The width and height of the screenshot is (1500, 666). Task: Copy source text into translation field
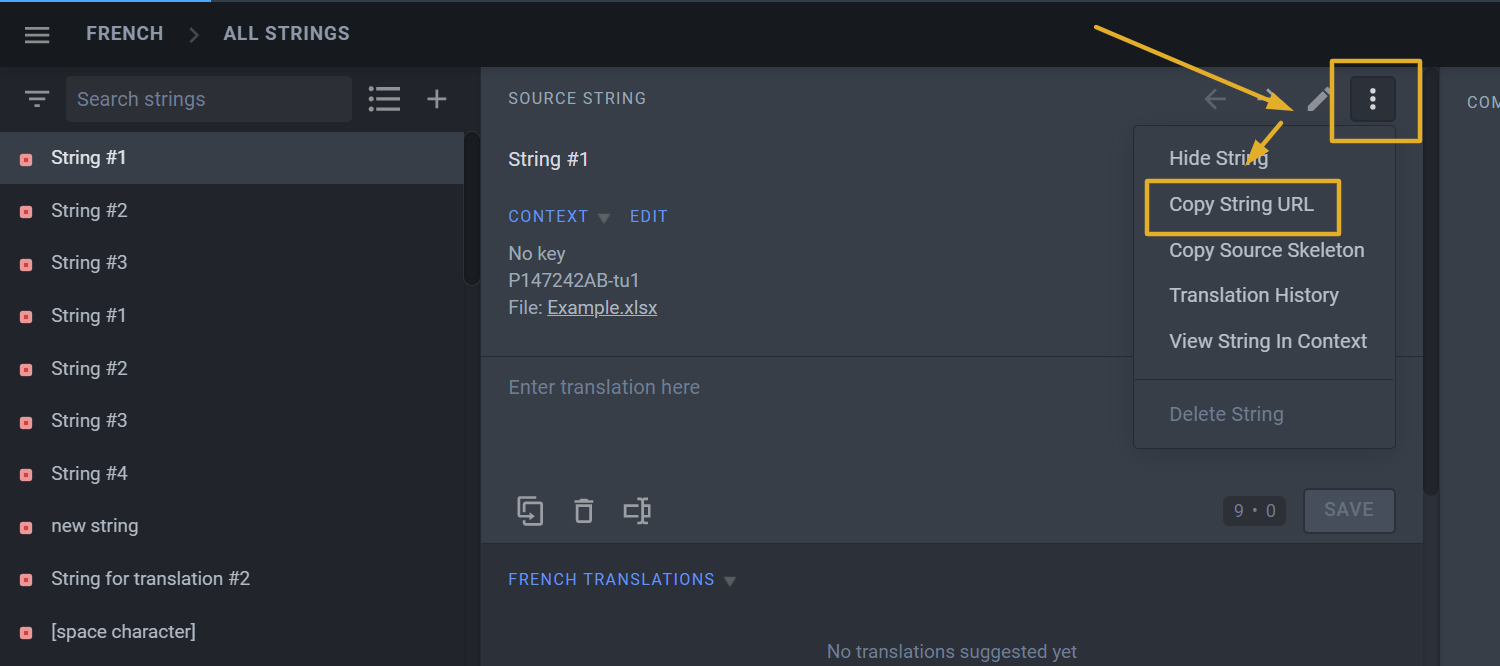(530, 511)
